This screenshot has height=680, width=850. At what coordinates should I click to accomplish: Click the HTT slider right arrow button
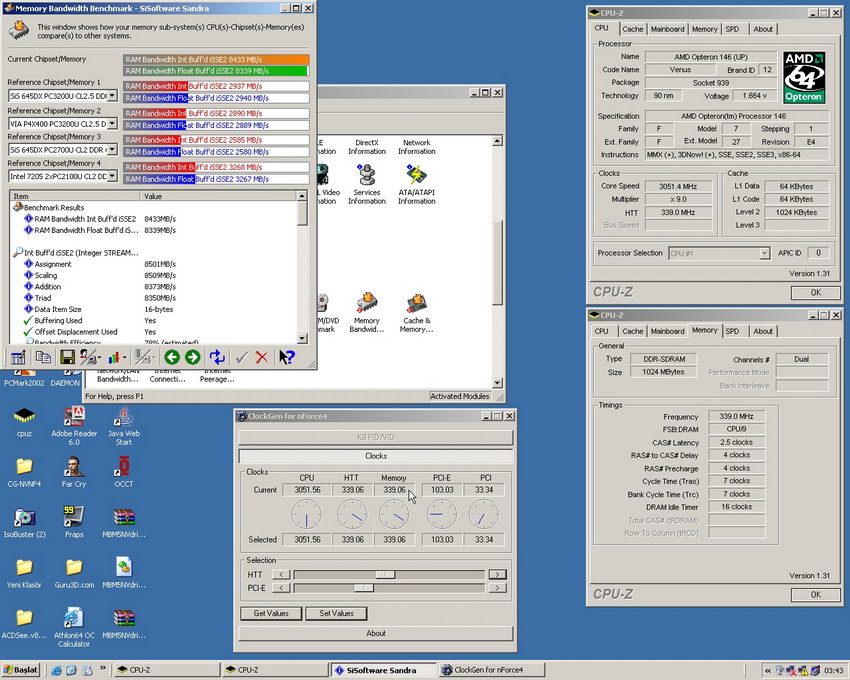point(497,575)
